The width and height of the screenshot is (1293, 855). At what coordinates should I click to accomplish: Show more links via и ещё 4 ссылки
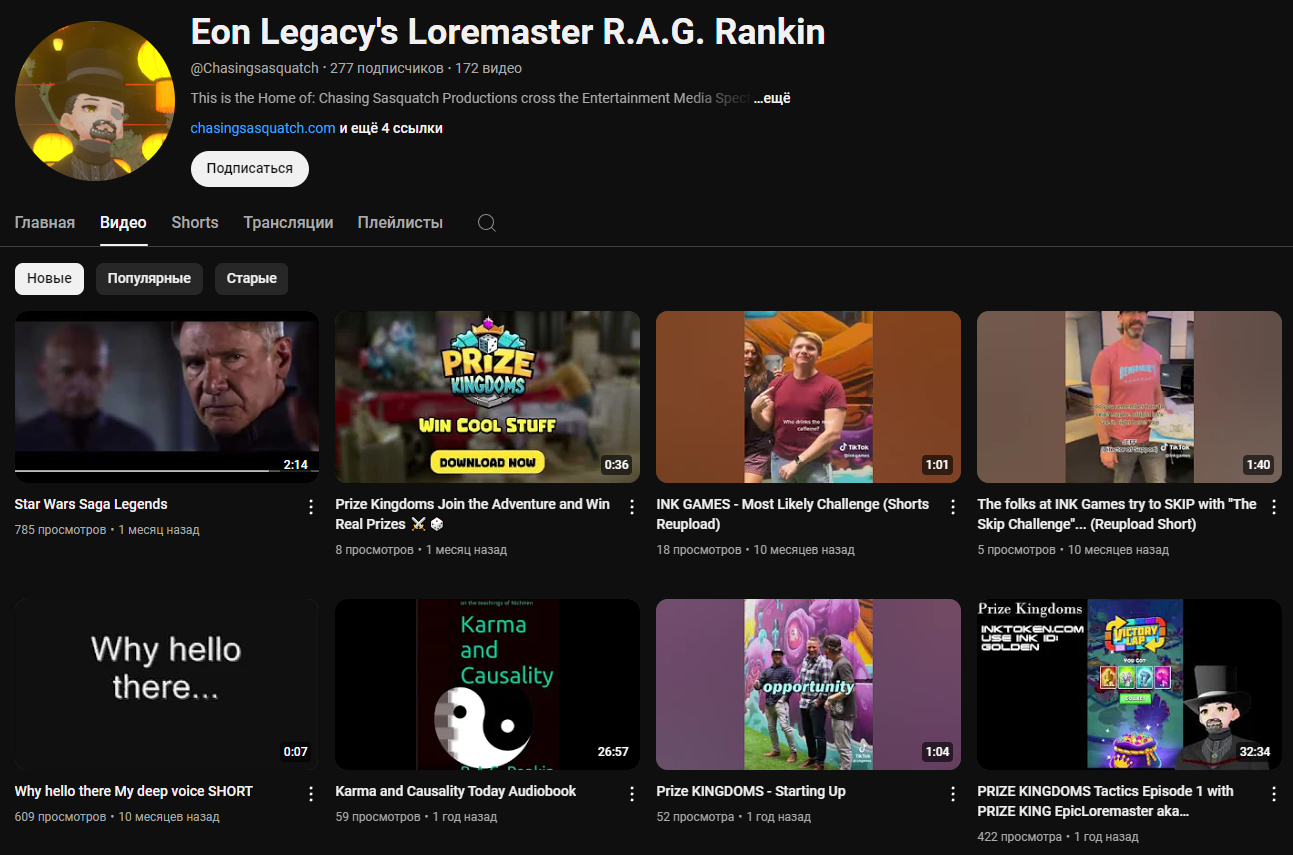pos(391,128)
